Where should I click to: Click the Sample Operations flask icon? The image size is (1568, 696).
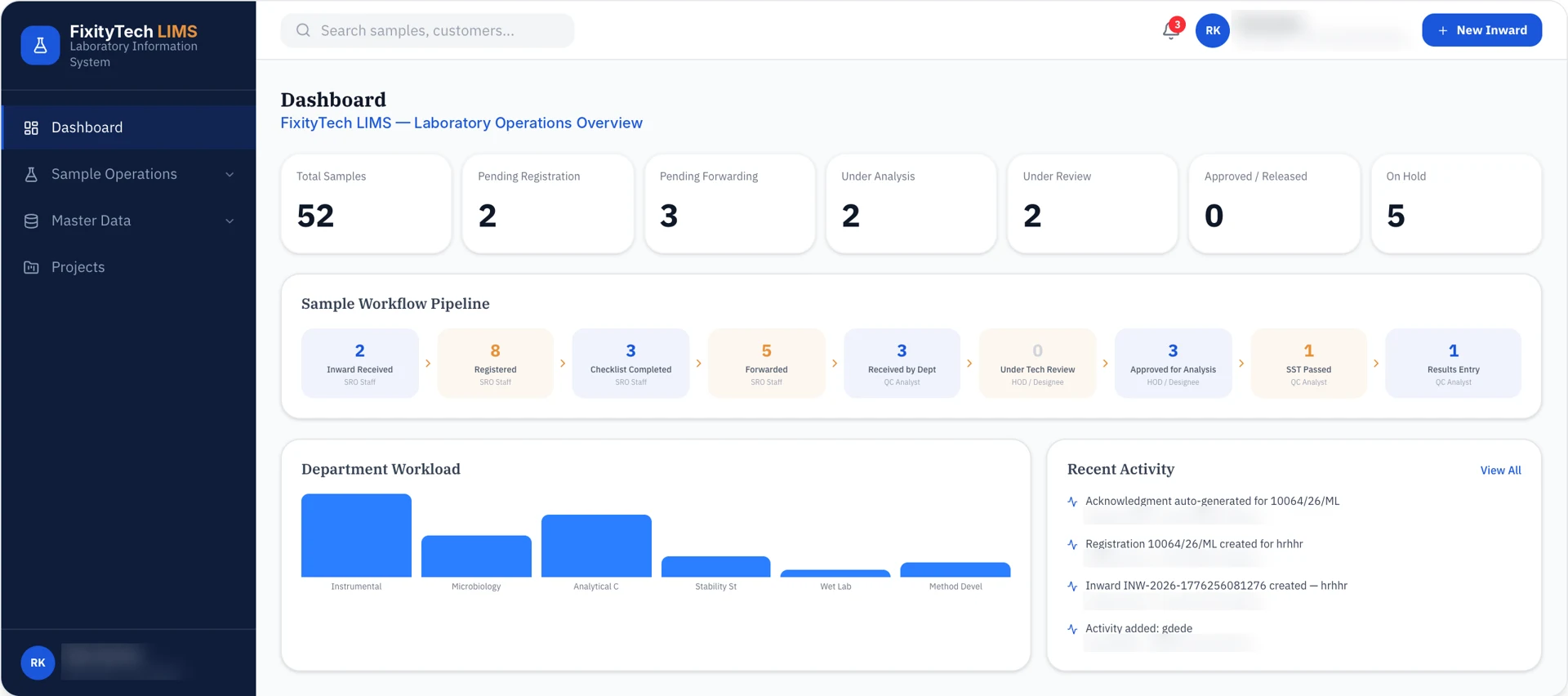point(31,174)
